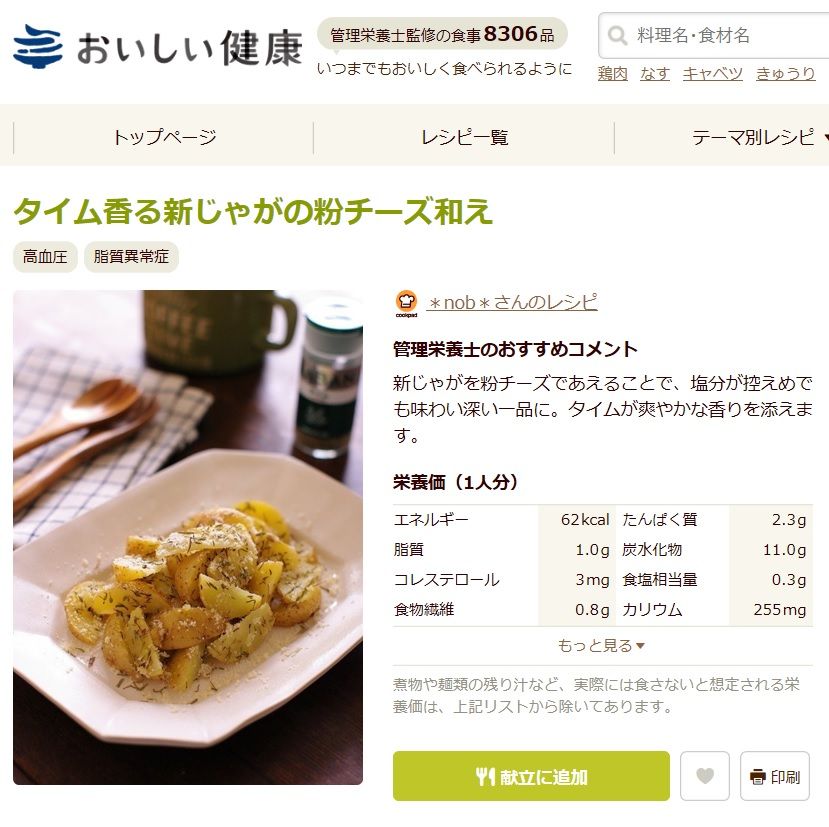The height and width of the screenshot is (827, 829).
Task: Click the potato dish photo
Action: 188,537
